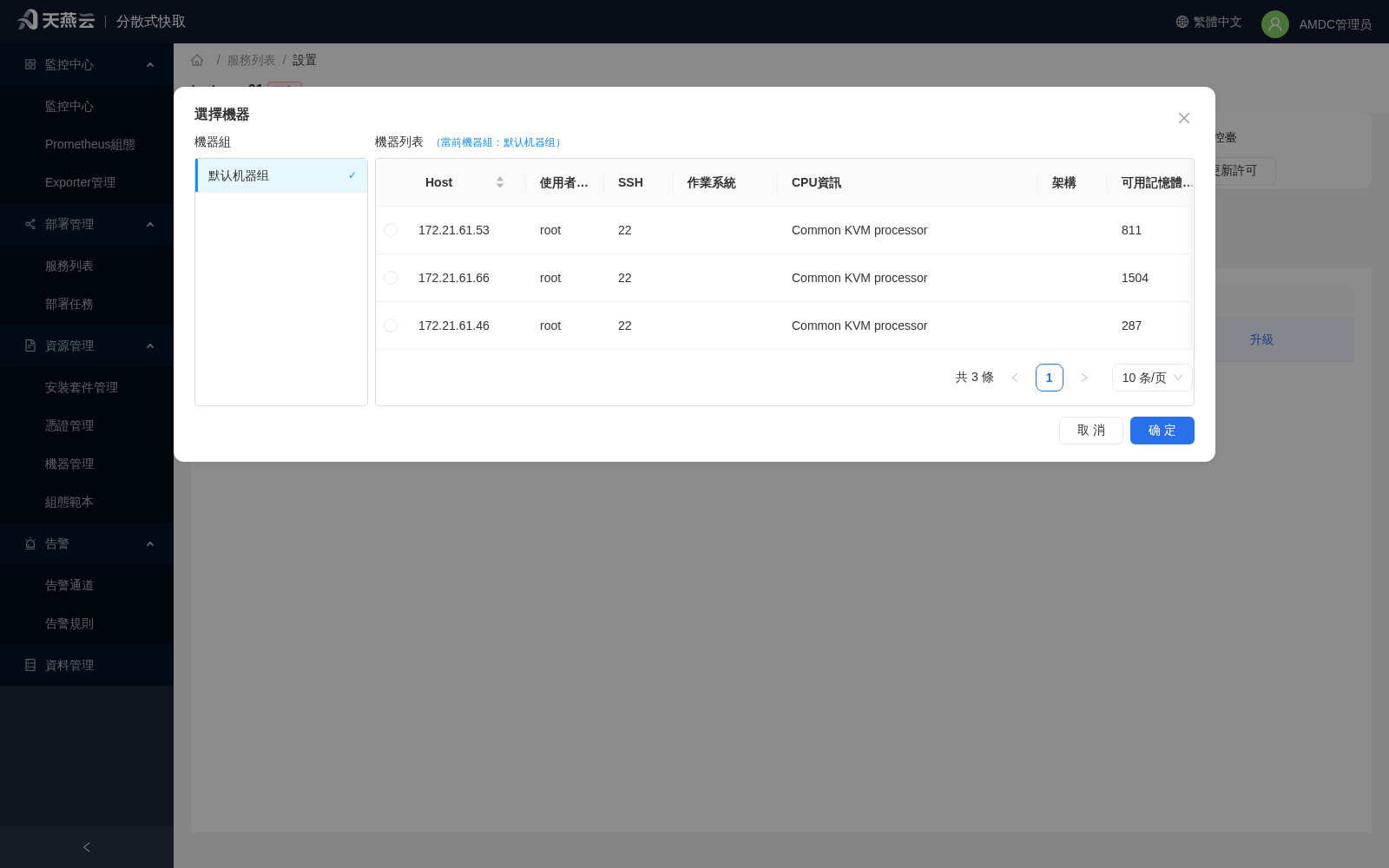The width and height of the screenshot is (1389, 868).
Task: Open 服務列表 breadcrumb link
Action: click(251, 60)
